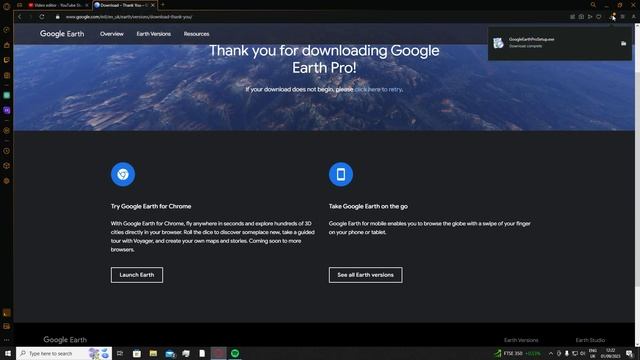Open the green sidebar messenger icon
This screenshot has width=640, height=360.
point(7,95)
